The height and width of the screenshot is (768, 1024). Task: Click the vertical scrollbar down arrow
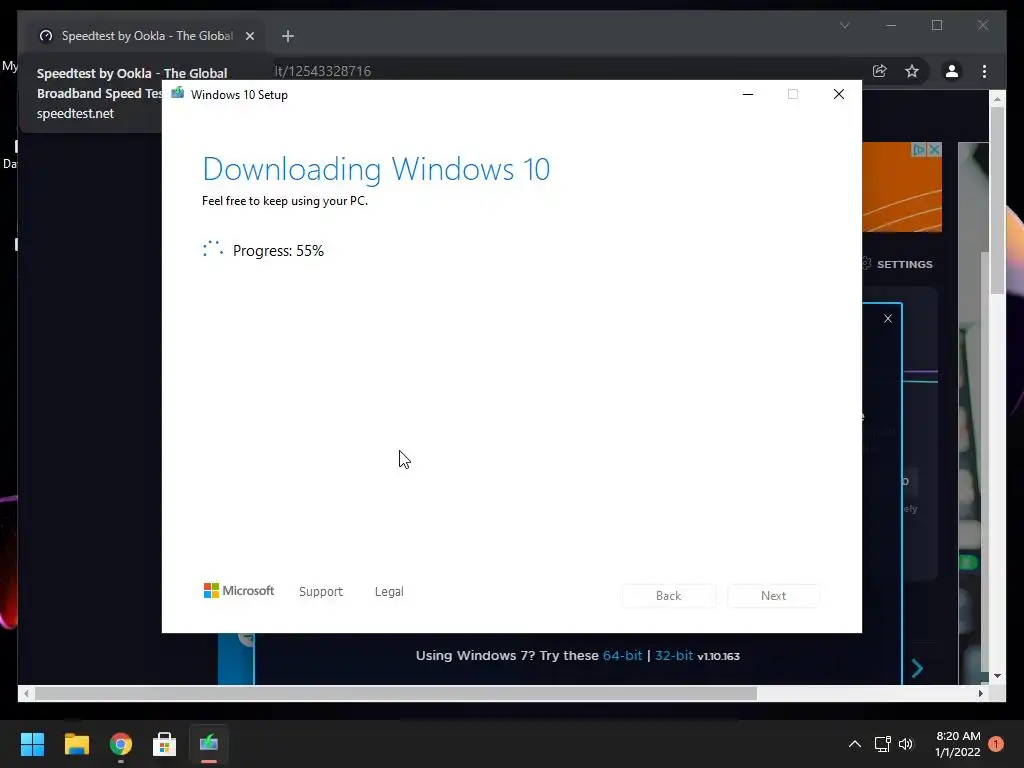coord(997,676)
